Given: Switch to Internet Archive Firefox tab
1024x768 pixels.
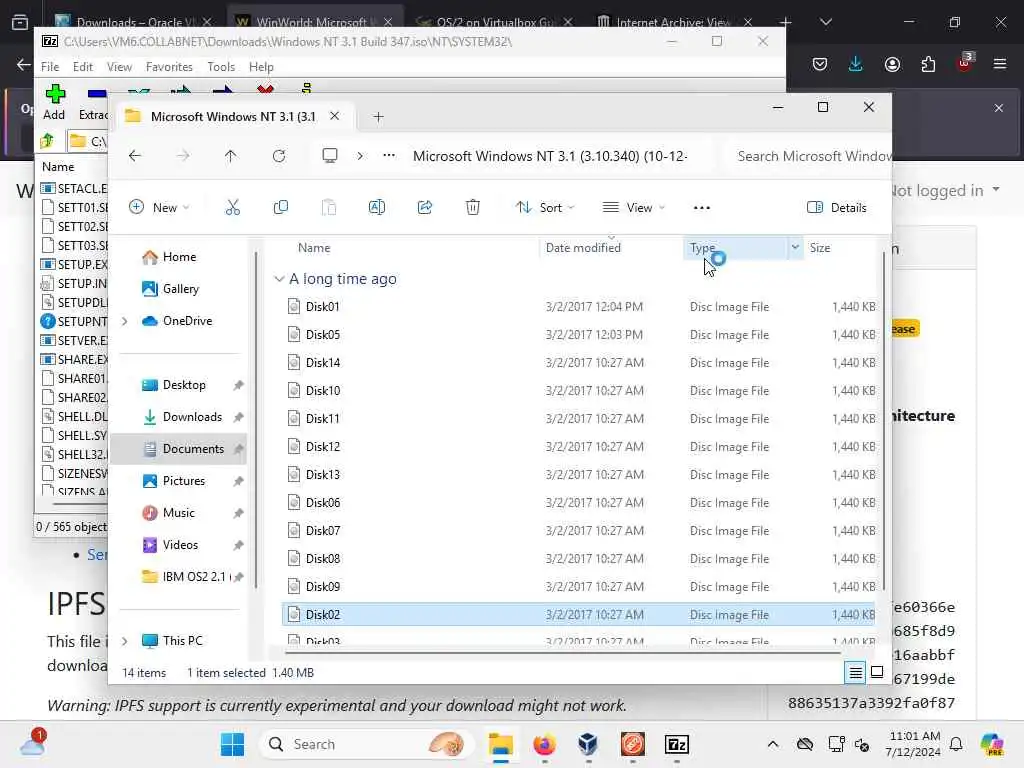Looking at the screenshot, I should pos(673,22).
